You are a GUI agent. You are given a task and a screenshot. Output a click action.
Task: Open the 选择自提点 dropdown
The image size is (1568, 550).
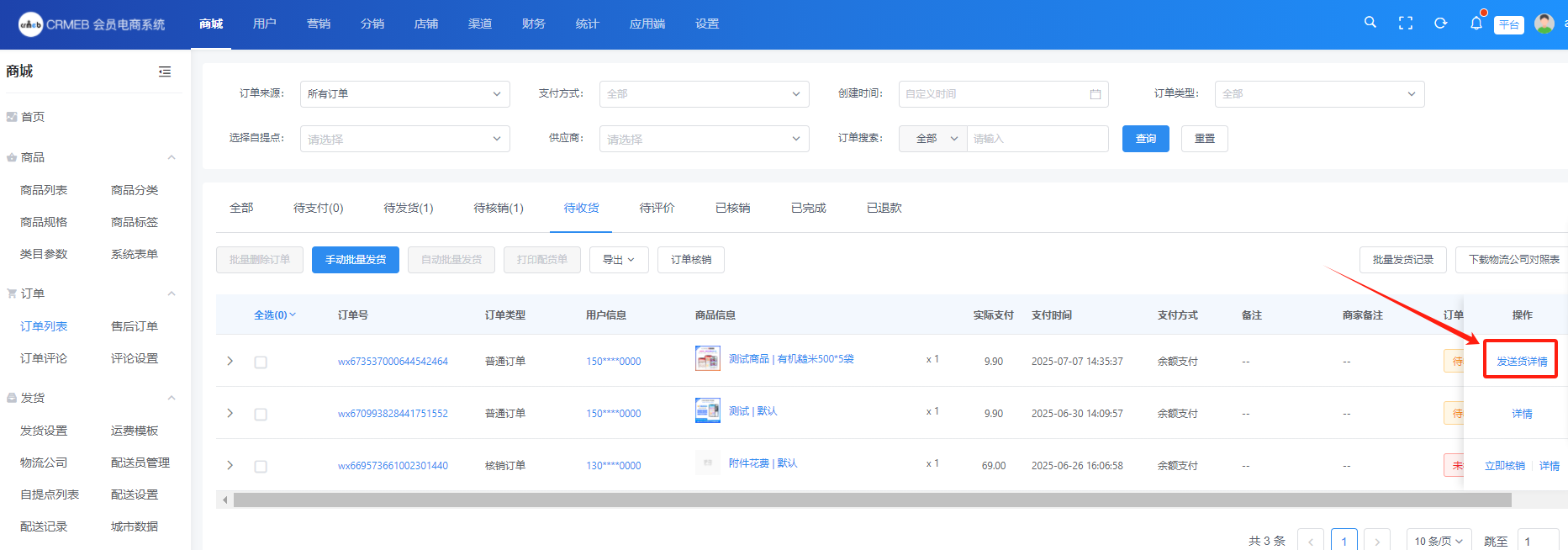(405, 139)
